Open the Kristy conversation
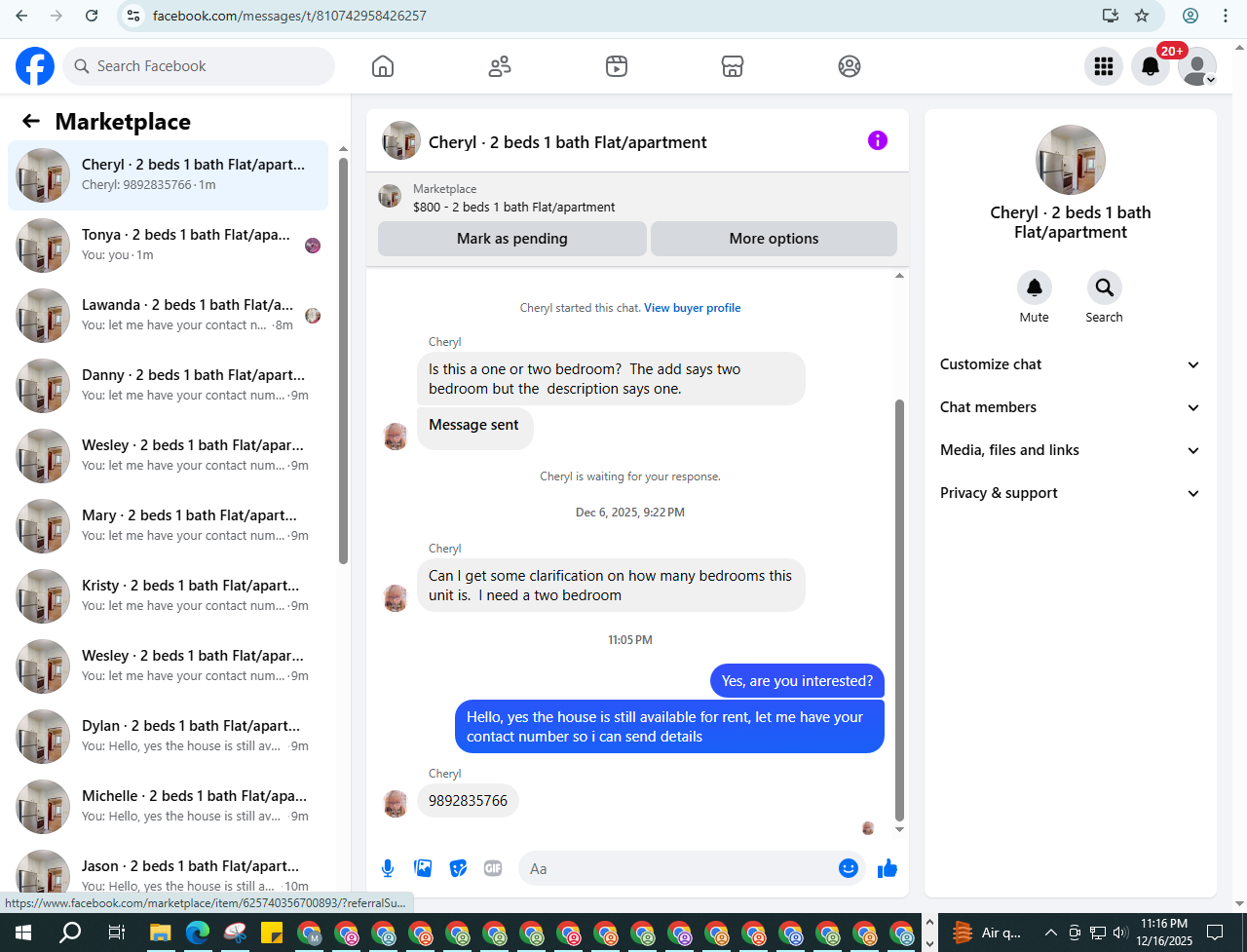1247x952 pixels. point(168,596)
